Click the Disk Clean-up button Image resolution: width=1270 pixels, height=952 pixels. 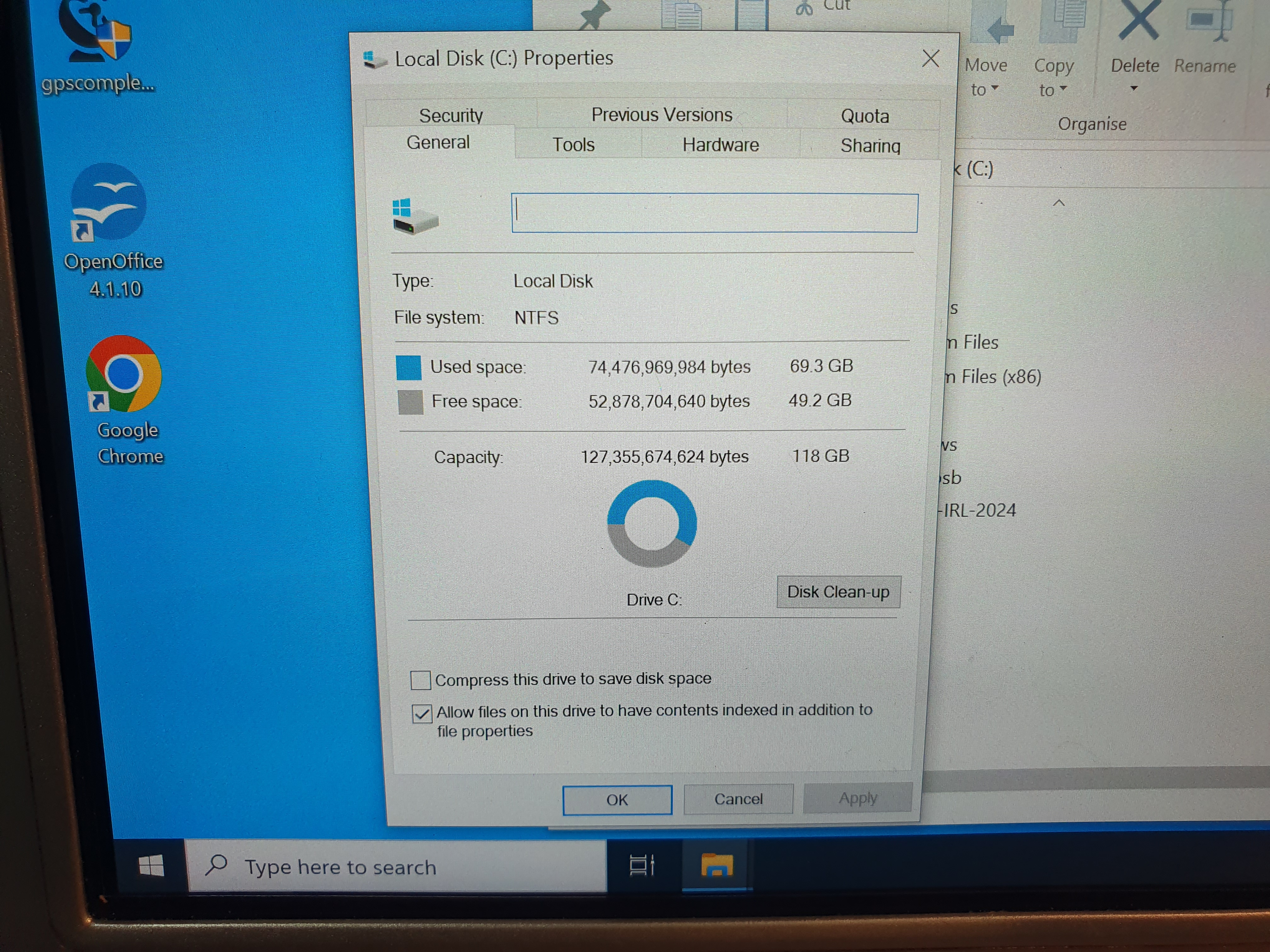coord(838,592)
